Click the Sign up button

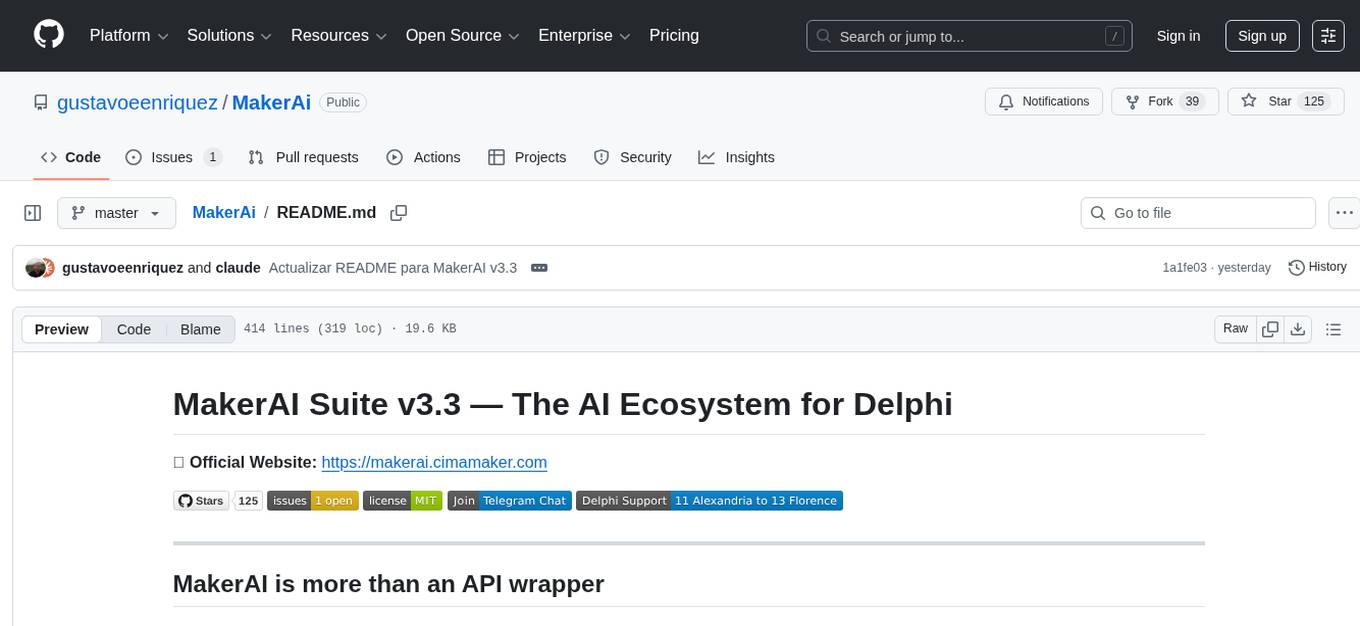[x=1262, y=36]
